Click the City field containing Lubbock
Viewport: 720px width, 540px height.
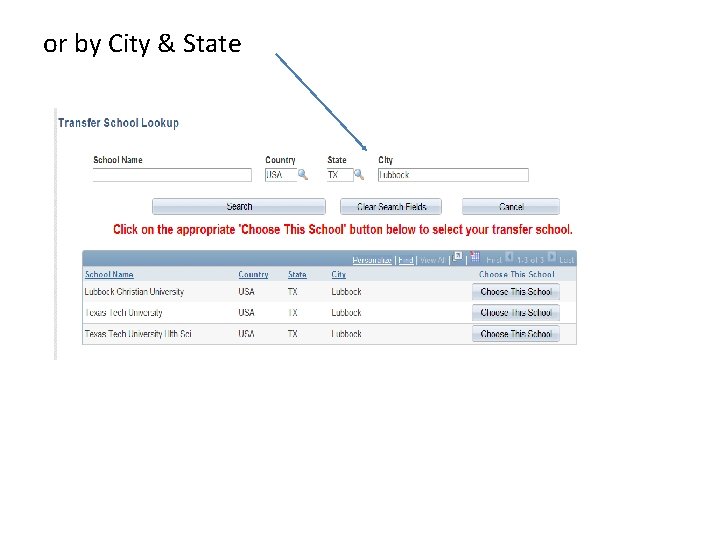[x=453, y=175]
